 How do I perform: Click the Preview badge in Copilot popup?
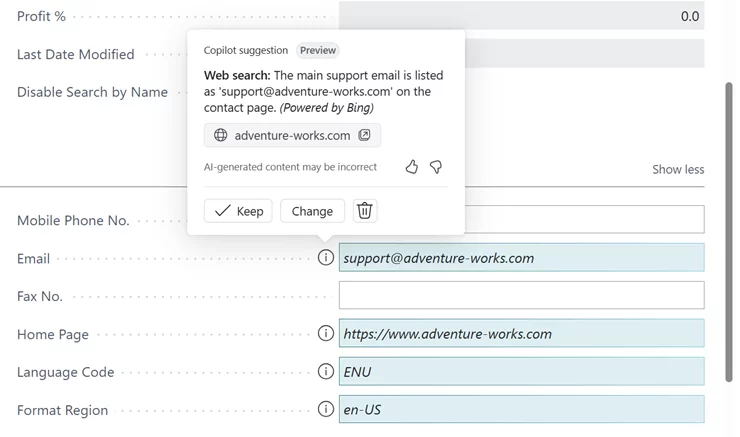tap(318, 50)
